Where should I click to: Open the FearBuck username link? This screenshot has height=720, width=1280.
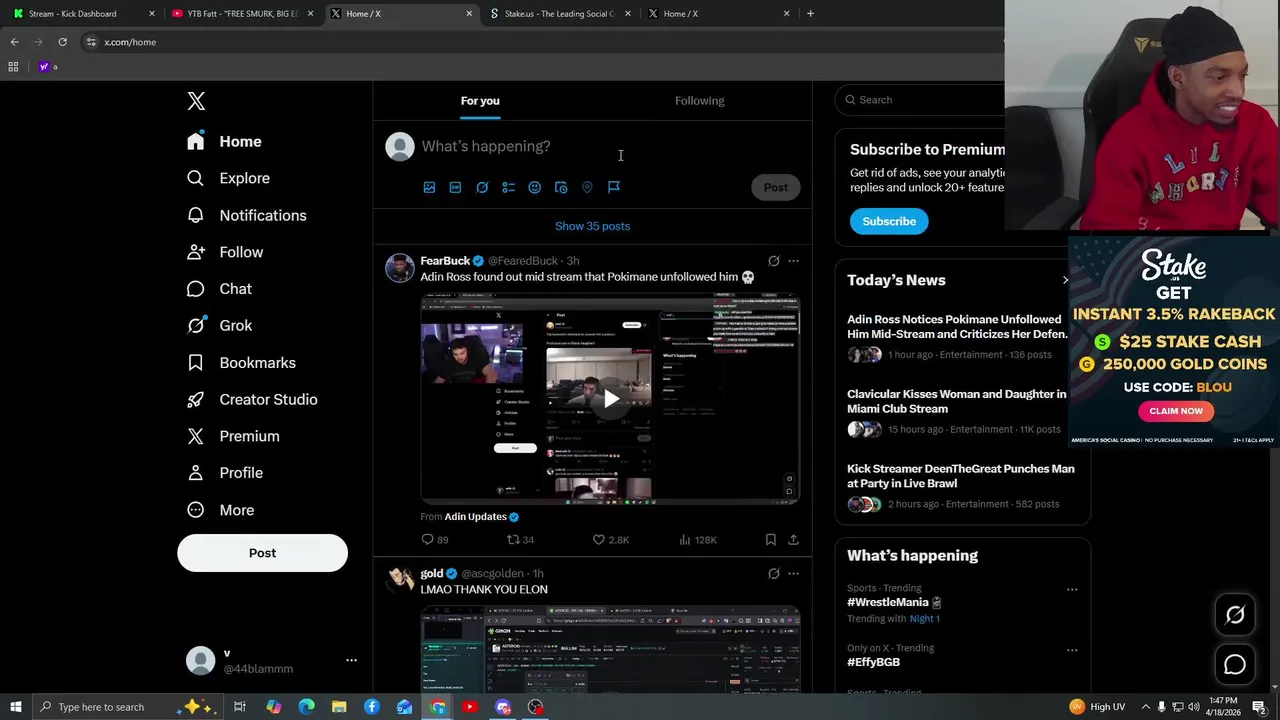pyautogui.click(x=445, y=261)
